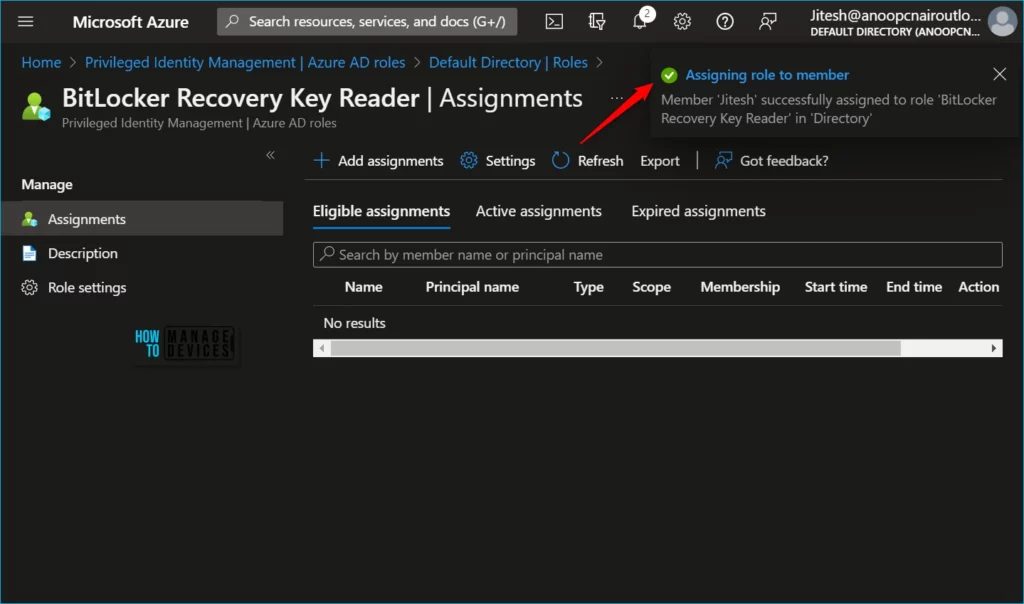
Task: Click the horizontal scrollbar right arrow
Action: 993,348
